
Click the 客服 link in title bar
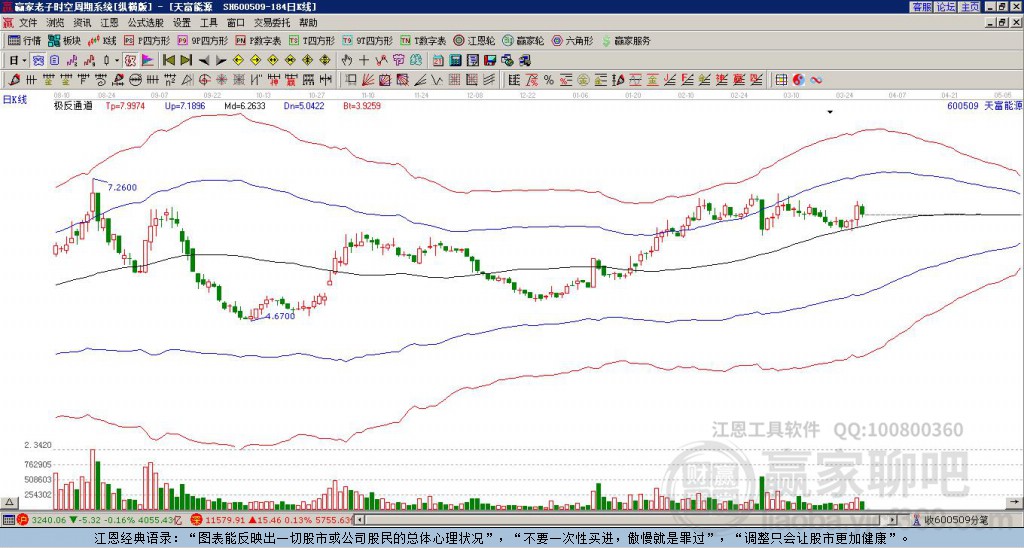(x=921, y=7)
